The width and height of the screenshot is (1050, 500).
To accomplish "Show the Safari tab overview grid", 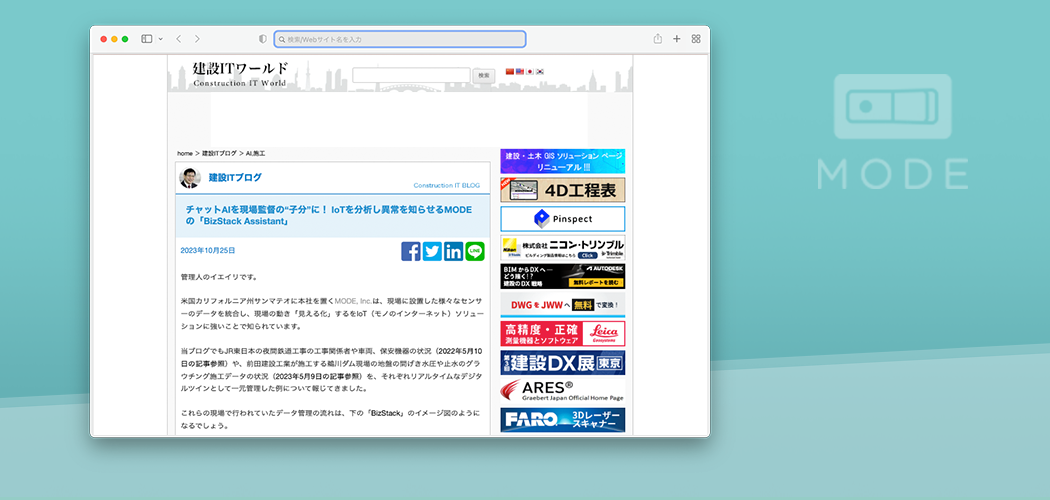I will click(x=696, y=39).
